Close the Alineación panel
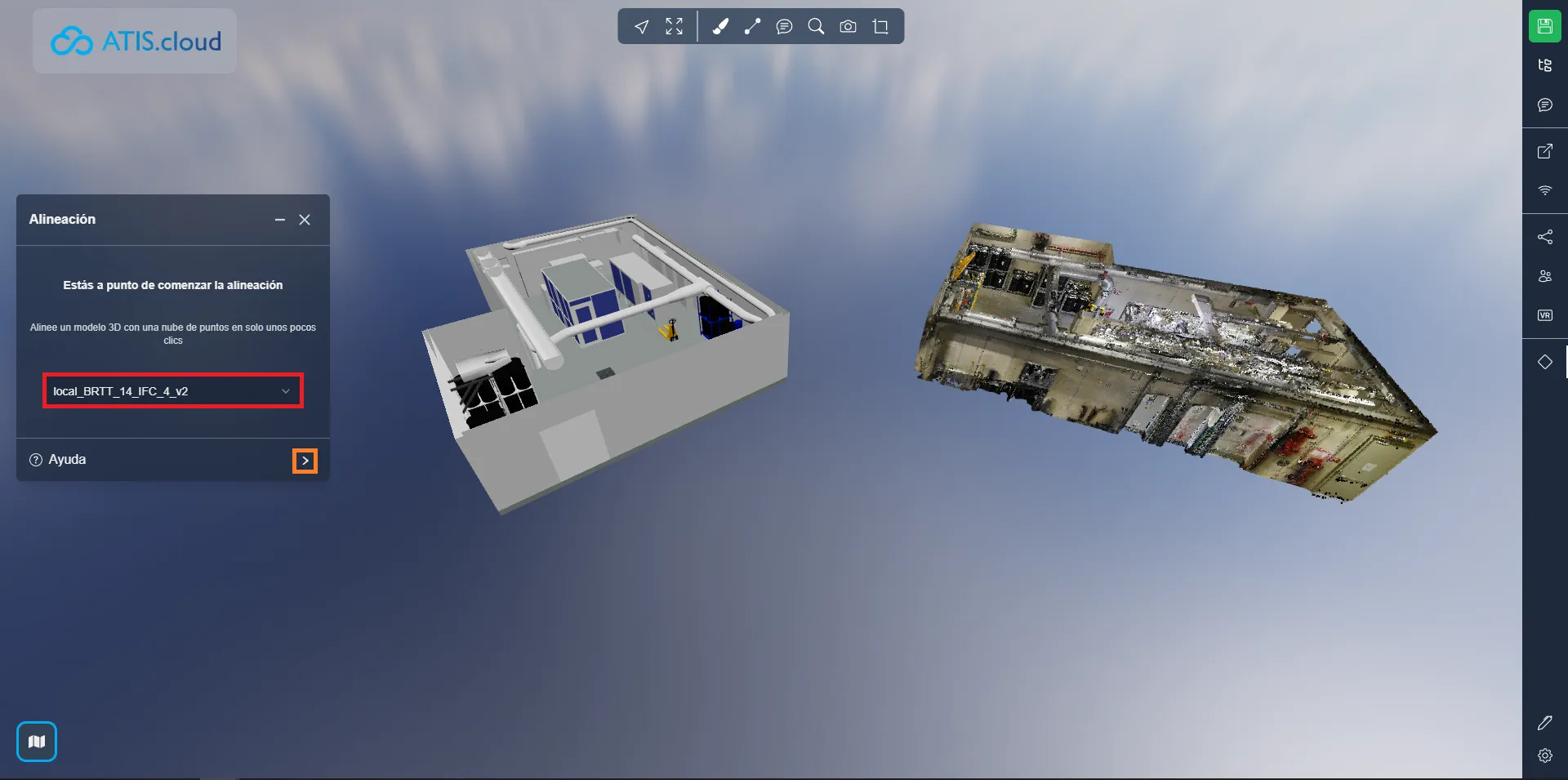The width and height of the screenshot is (1568, 780). point(305,220)
